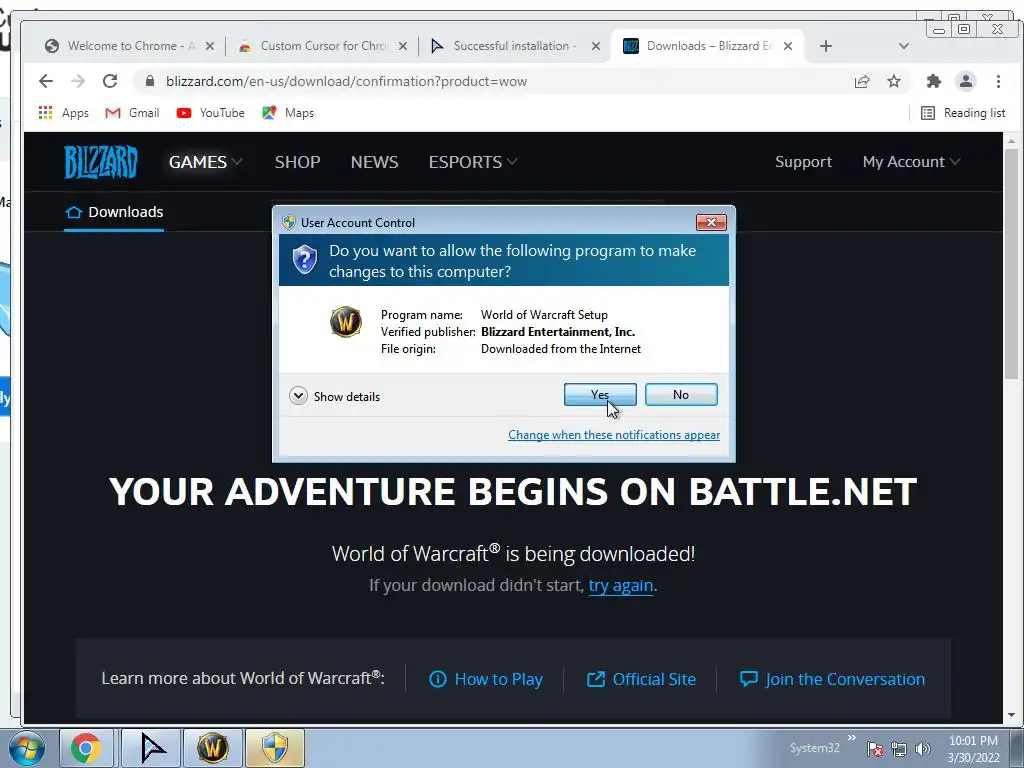Switch to Successful installation tab
Screen dimensions: 1024x768
click(x=515, y=46)
